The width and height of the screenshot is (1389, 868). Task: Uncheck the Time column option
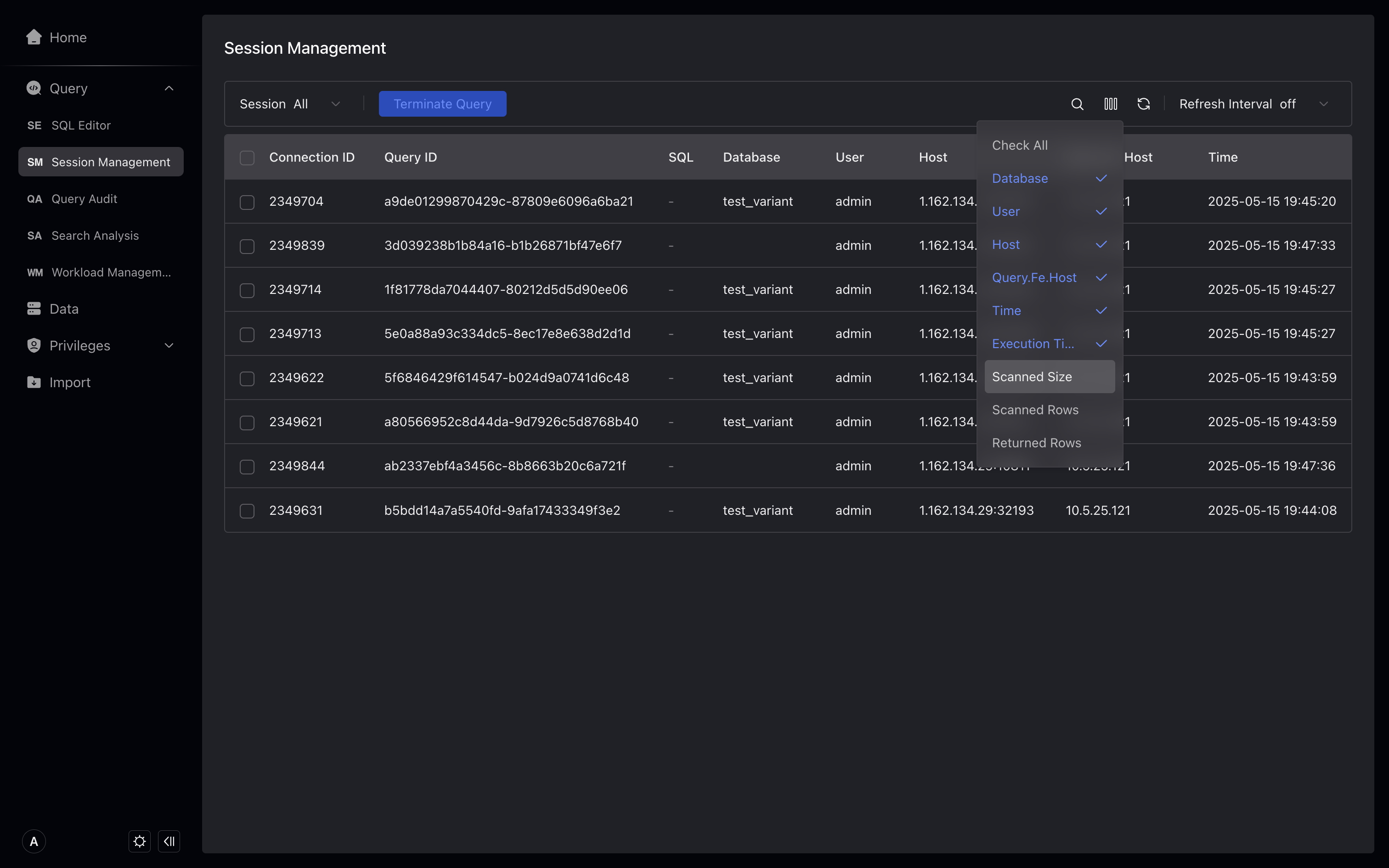[1050, 310]
